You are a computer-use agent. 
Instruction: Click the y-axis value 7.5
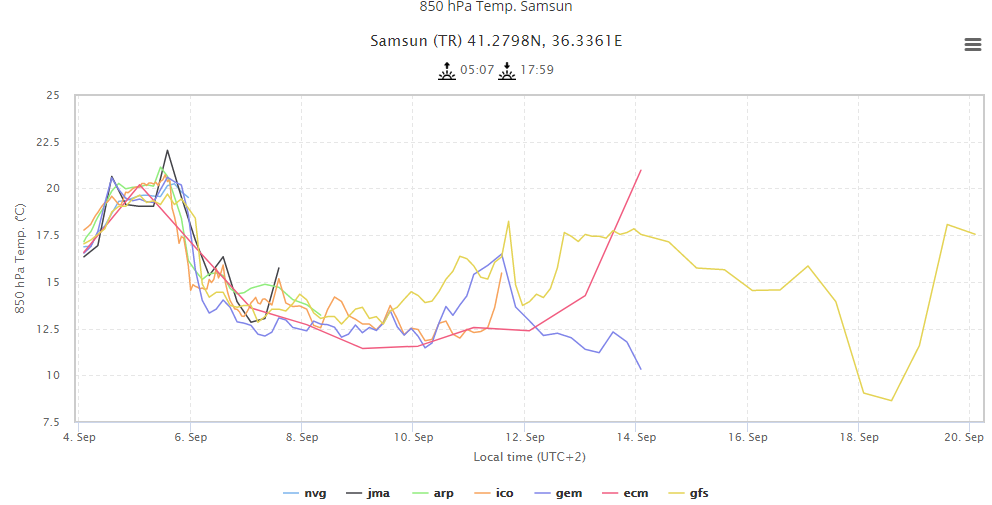51,422
